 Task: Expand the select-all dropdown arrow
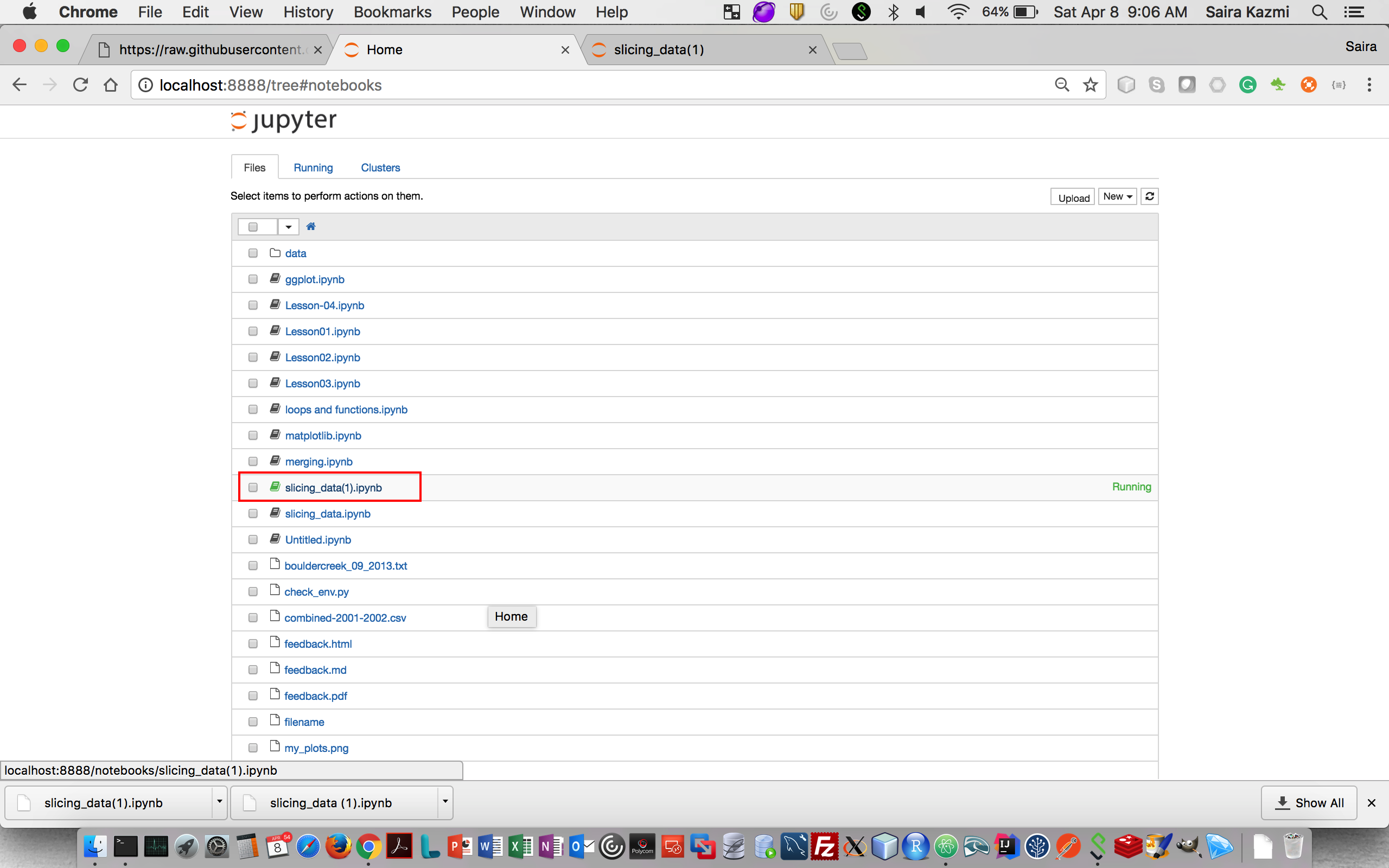[x=288, y=227]
